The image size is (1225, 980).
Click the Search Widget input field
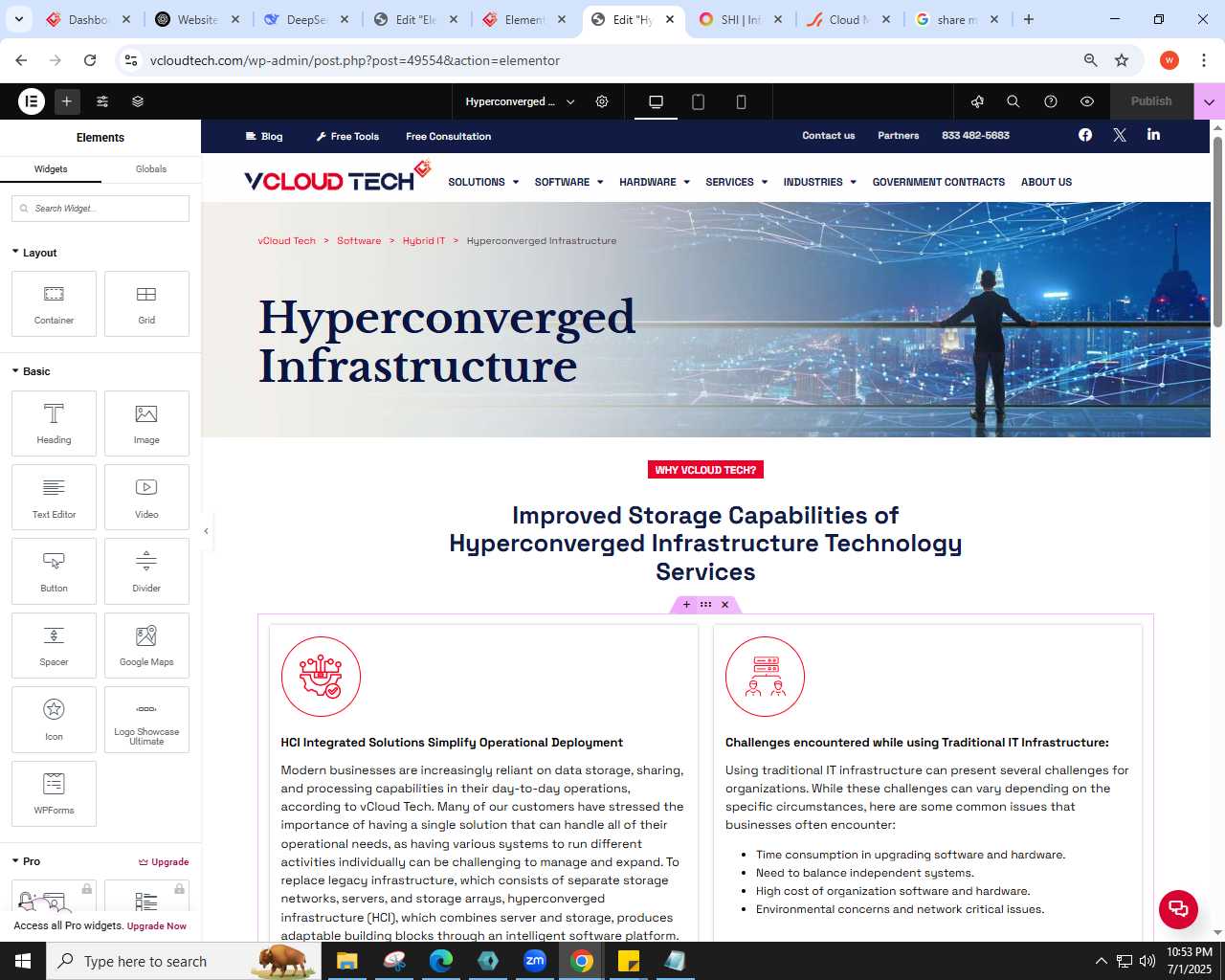100,209
